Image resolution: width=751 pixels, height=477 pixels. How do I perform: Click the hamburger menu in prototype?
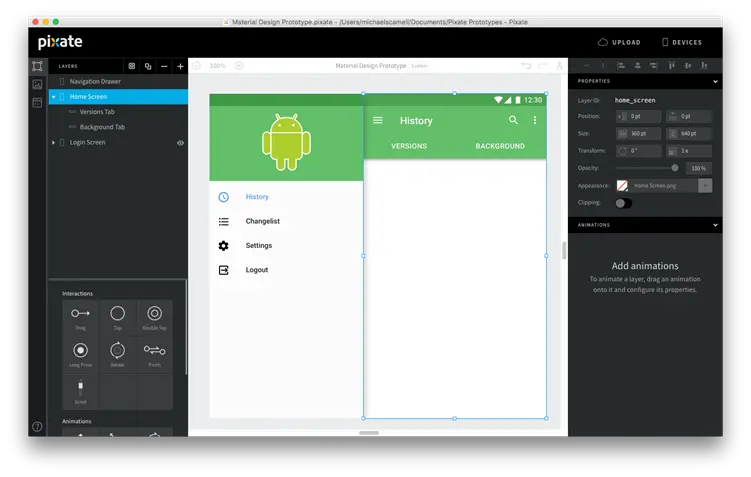pos(378,120)
